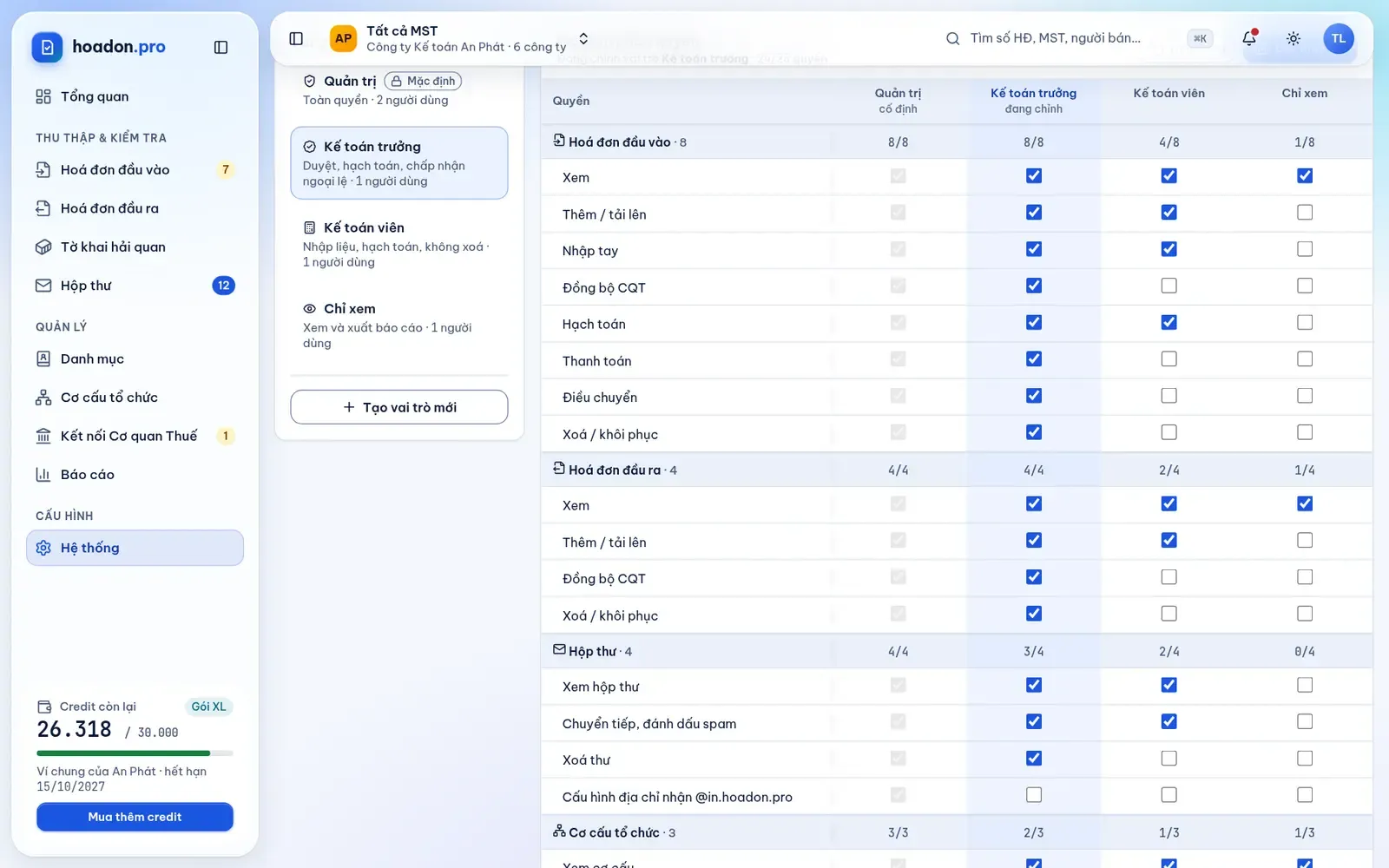Uncheck Xem invoice-in for Kế toán trưởng
This screenshot has width=1389, height=868.
[x=1034, y=175]
